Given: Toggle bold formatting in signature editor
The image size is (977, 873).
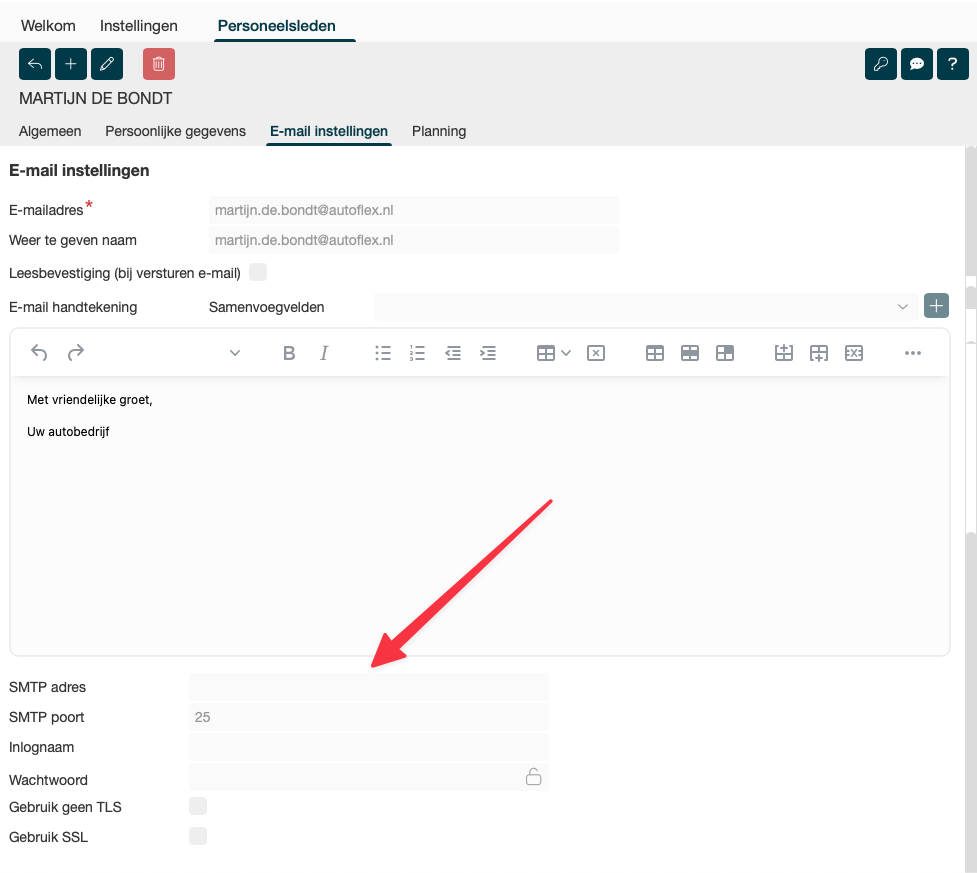Looking at the screenshot, I should pos(289,353).
